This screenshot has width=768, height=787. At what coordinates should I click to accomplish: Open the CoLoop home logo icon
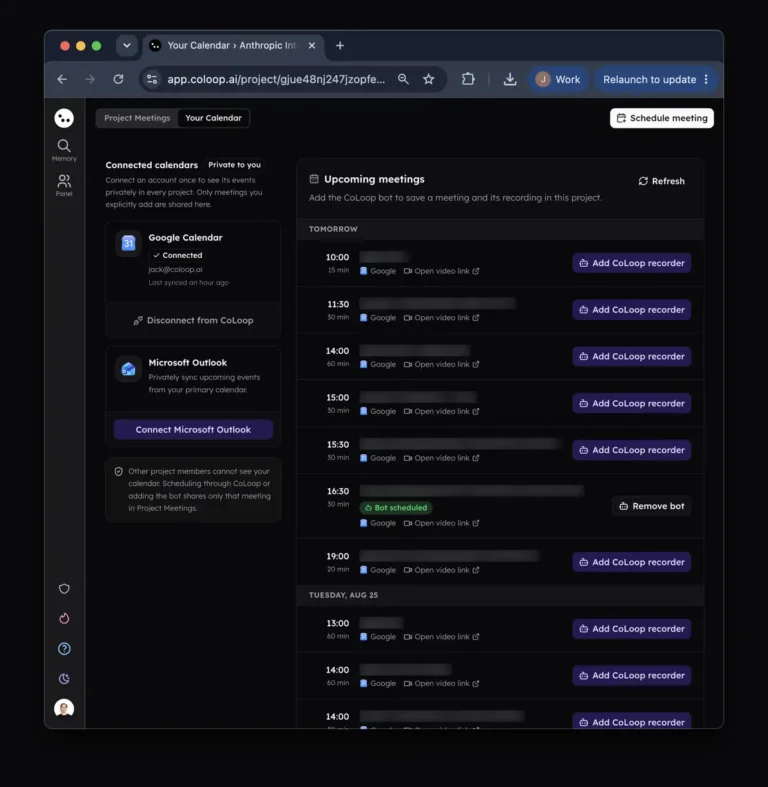tap(64, 118)
